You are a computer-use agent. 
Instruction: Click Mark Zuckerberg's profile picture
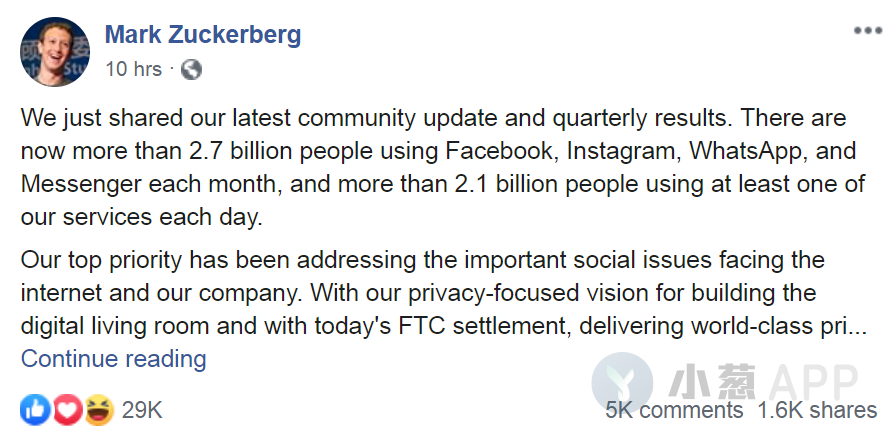[55, 52]
